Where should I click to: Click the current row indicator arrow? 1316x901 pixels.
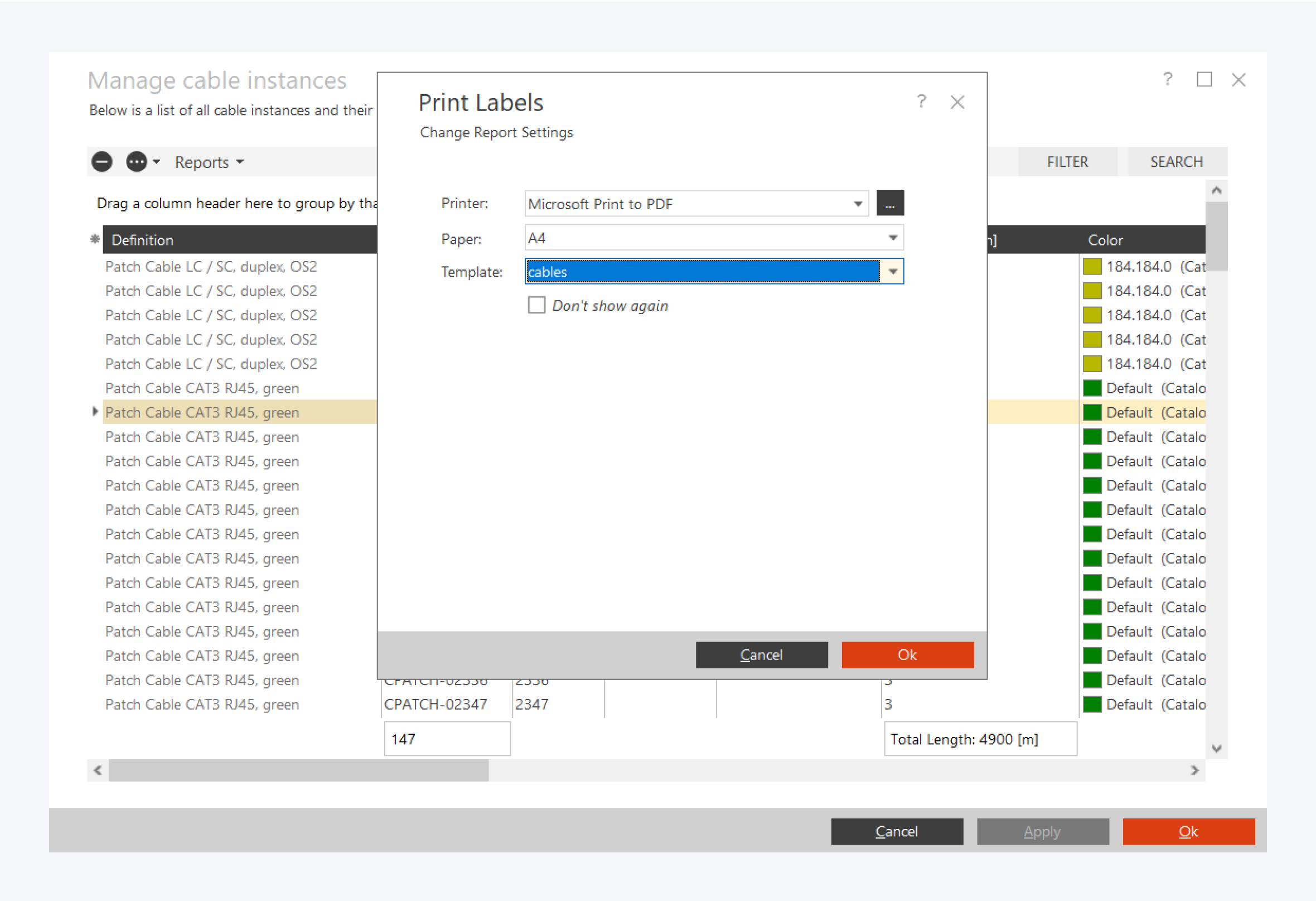click(95, 412)
